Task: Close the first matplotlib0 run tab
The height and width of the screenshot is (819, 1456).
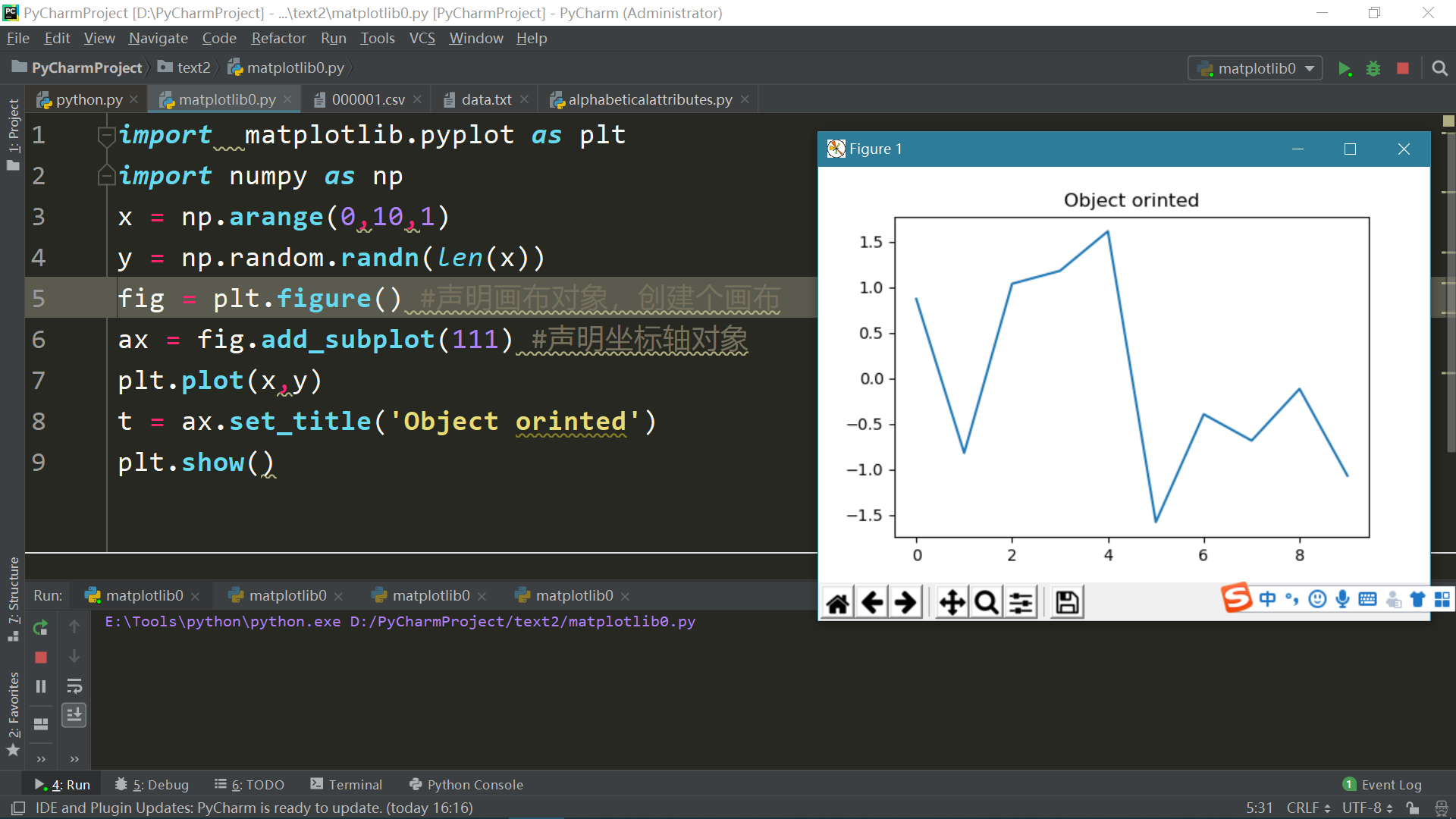Action: (x=196, y=597)
